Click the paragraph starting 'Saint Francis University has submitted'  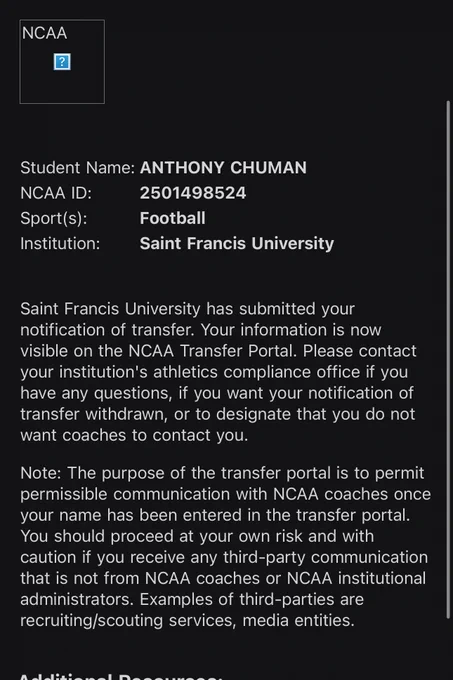(218, 372)
